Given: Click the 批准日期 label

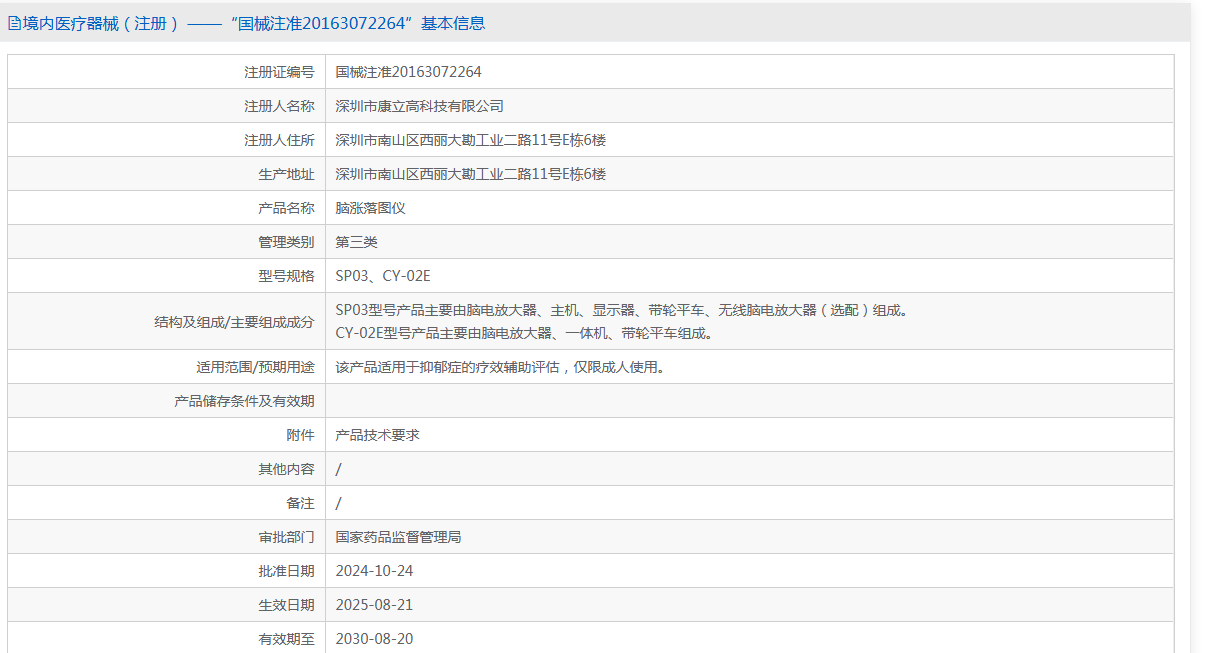Looking at the screenshot, I should pos(286,571).
